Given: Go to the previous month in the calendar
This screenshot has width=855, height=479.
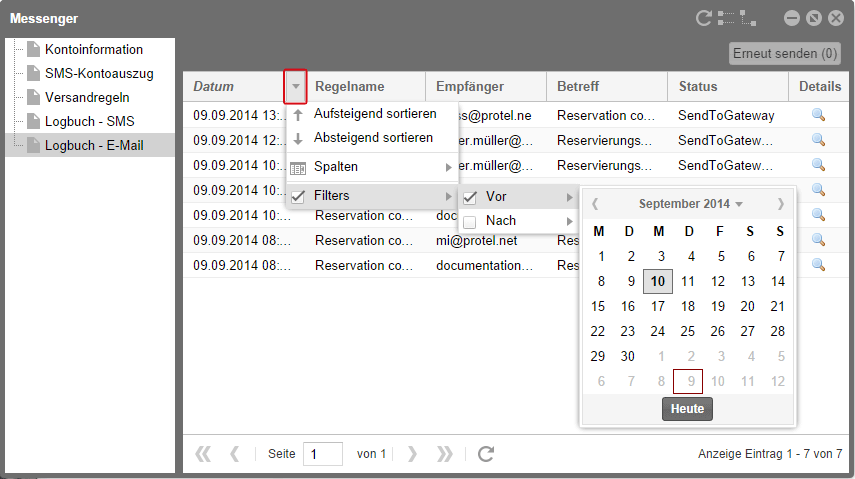Looking at the screenshot, I should [x=595, y=204].
